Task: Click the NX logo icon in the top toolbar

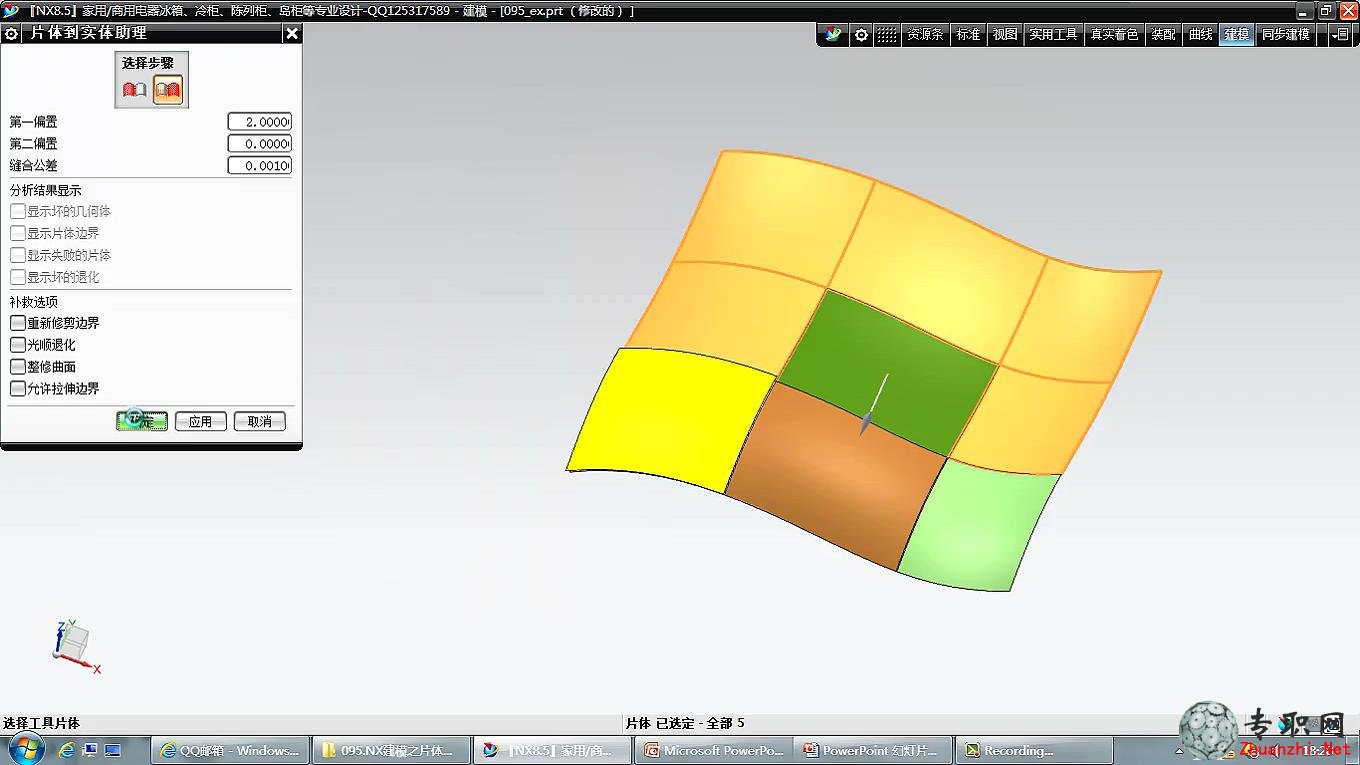Action: (x=833, y=34)
